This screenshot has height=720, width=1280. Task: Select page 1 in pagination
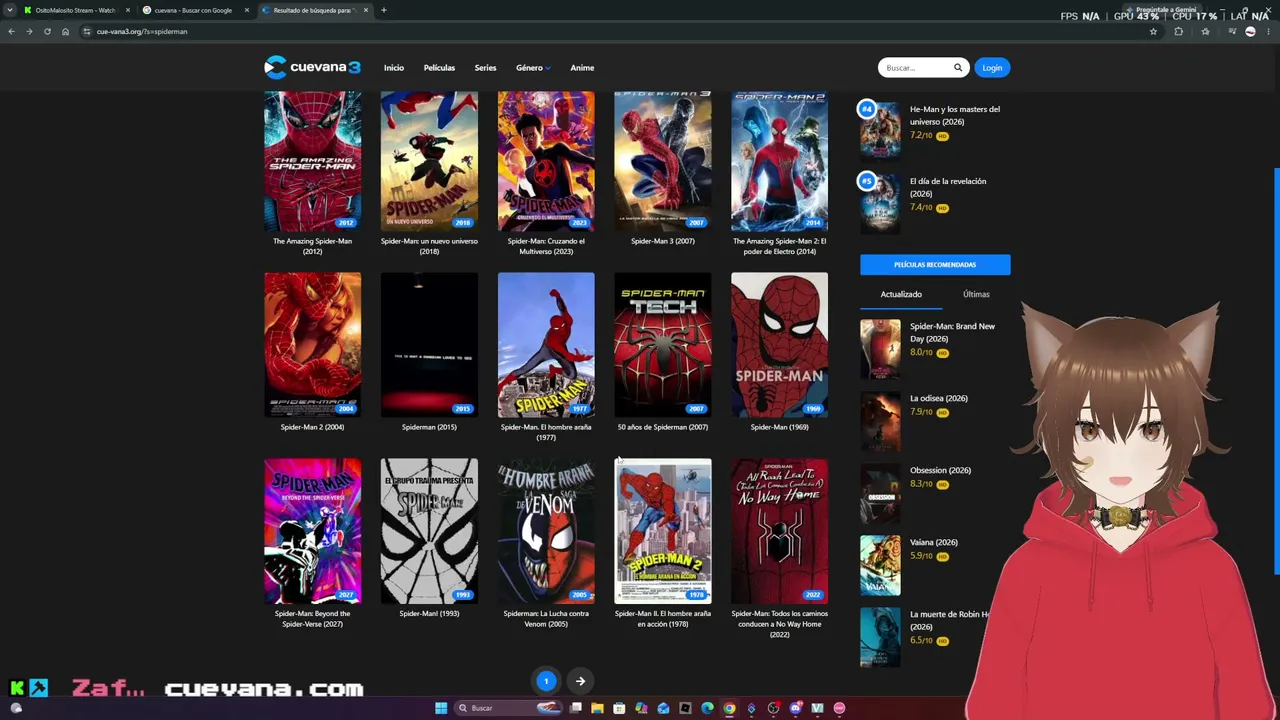click(546, 681)
